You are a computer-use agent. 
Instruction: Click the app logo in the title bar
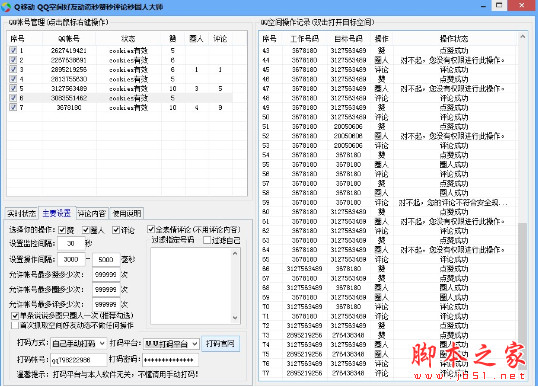(x=6, y=7)
